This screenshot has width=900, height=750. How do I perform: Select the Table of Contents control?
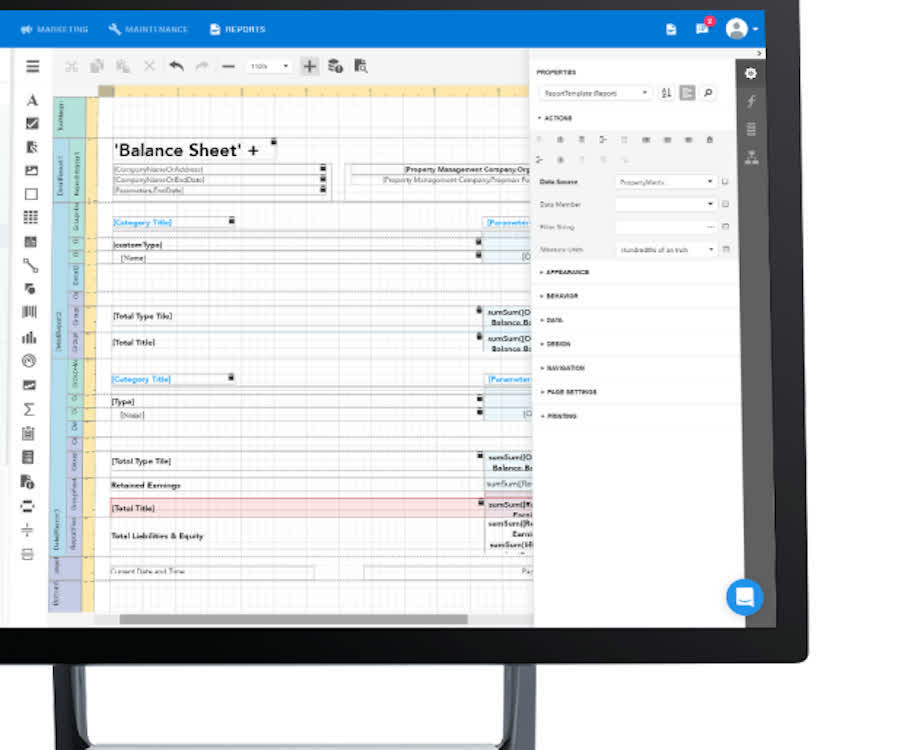(28, 457)
